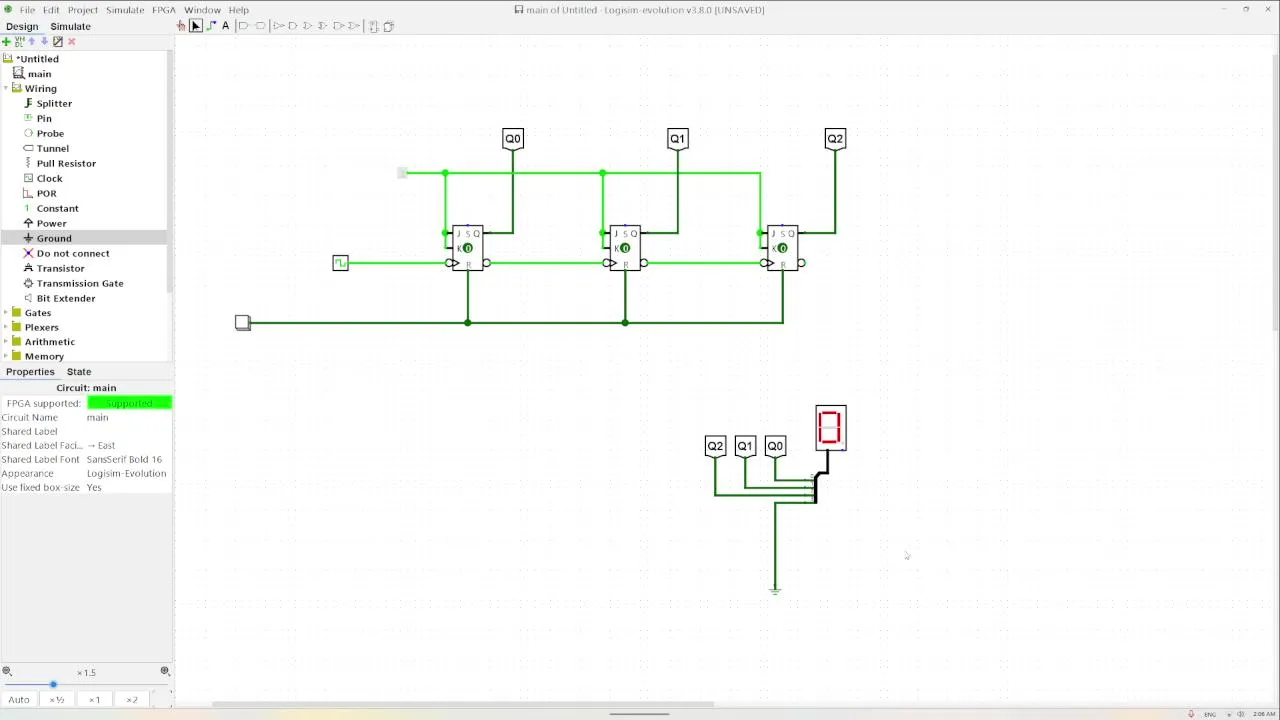1280x720 pixels.
Task: Open Appearance Logisim-Evolution dropdown
Action: point(129,473)
